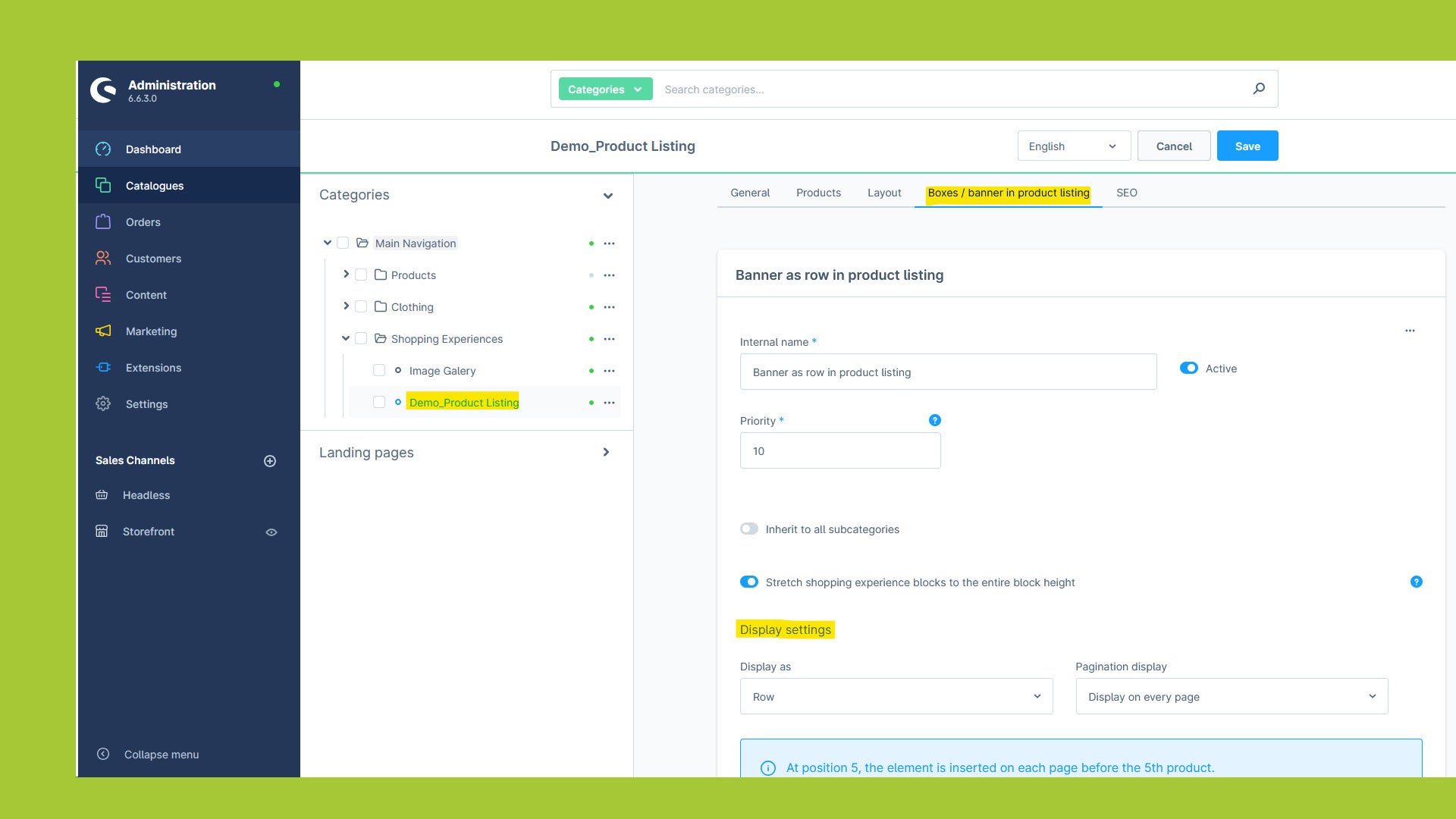Viewport: 1456px width, 819px height.
Task: Click the Cancel button
Action: point(1174,146)
